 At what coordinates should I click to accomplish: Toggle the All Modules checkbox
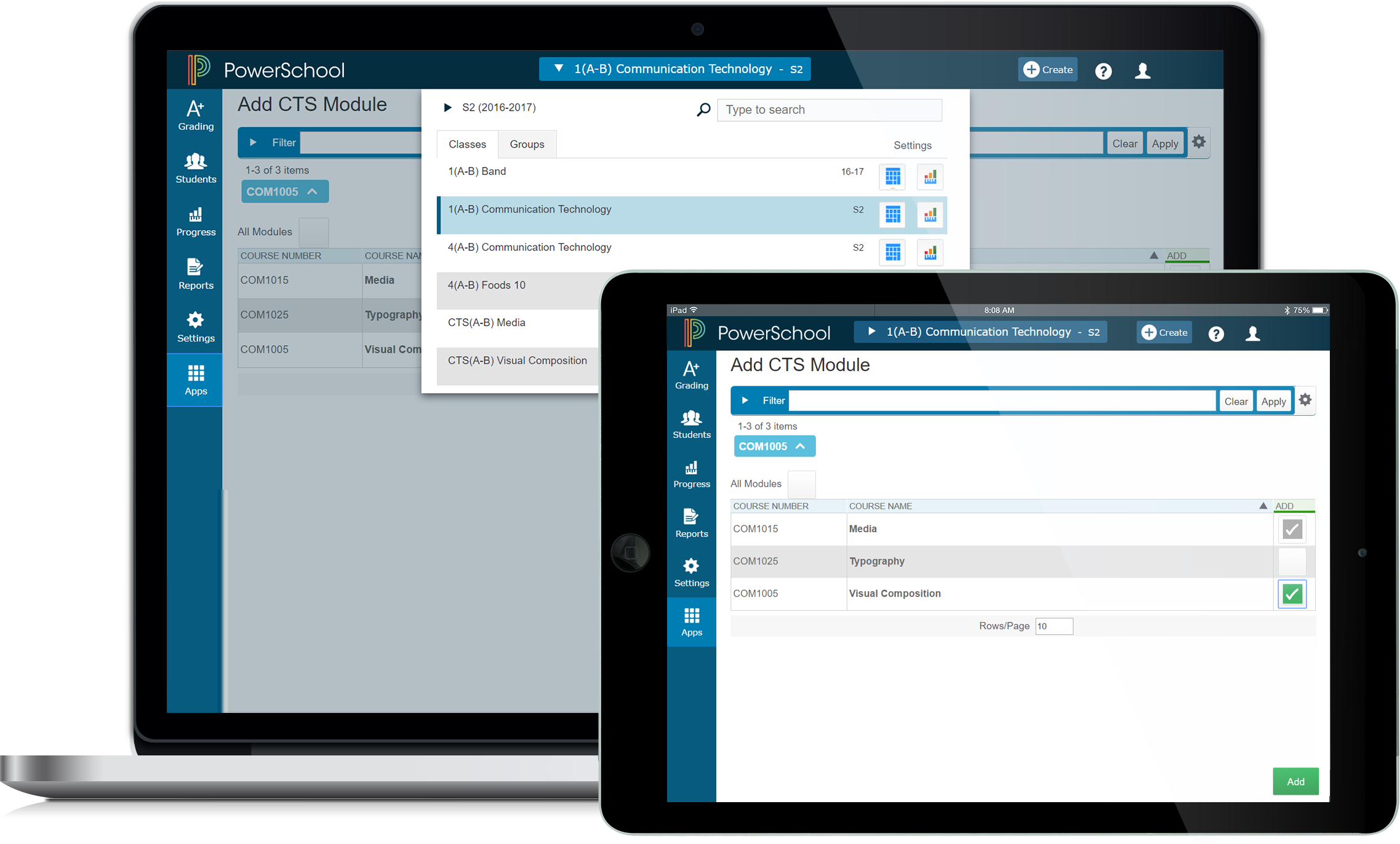coord(802,484)
